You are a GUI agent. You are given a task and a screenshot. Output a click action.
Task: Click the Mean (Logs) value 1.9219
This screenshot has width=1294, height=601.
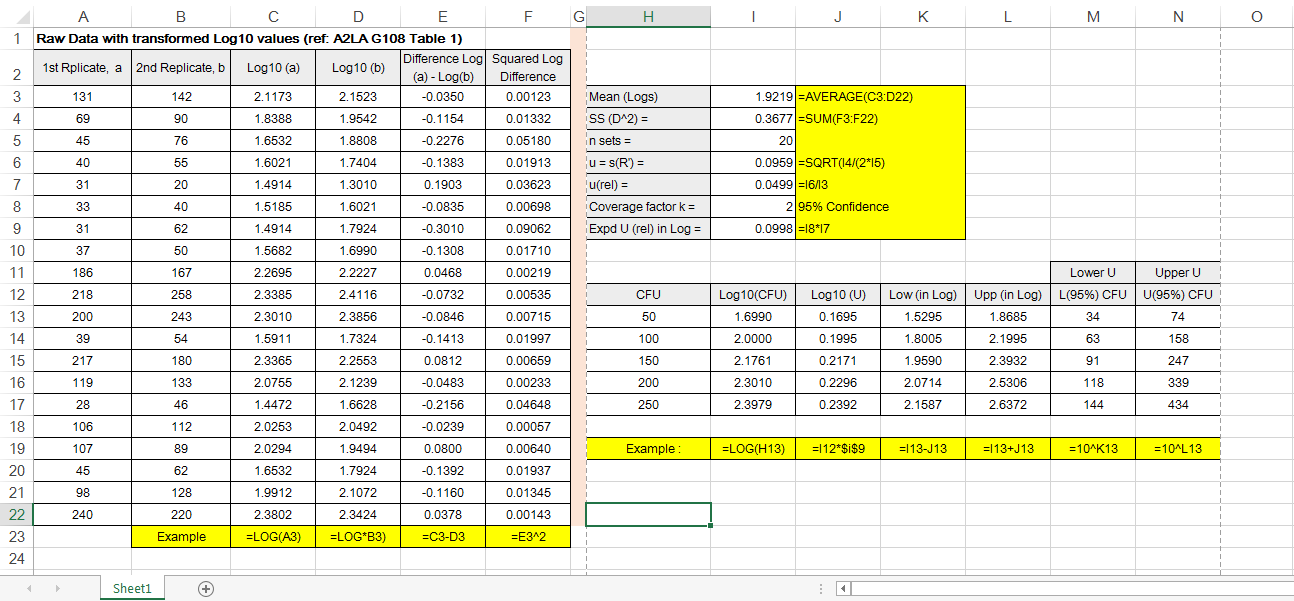click(x=753, y=97)
